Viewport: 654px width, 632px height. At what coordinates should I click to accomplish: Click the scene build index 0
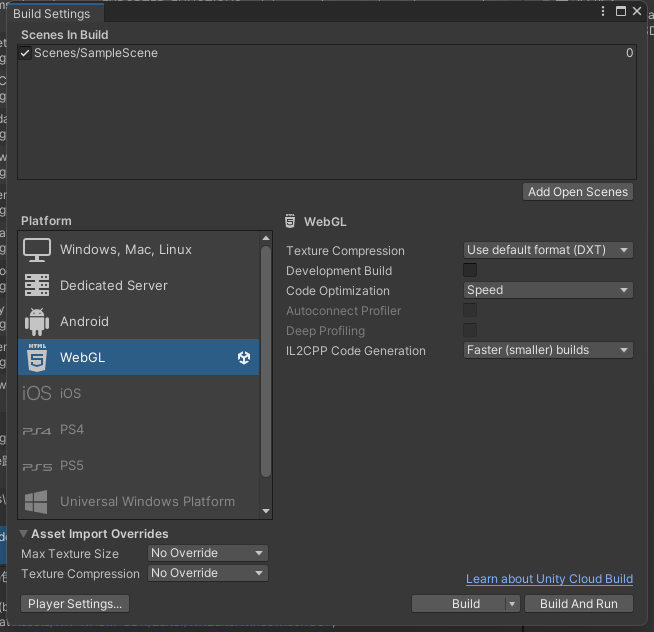(x=629, y=53)
